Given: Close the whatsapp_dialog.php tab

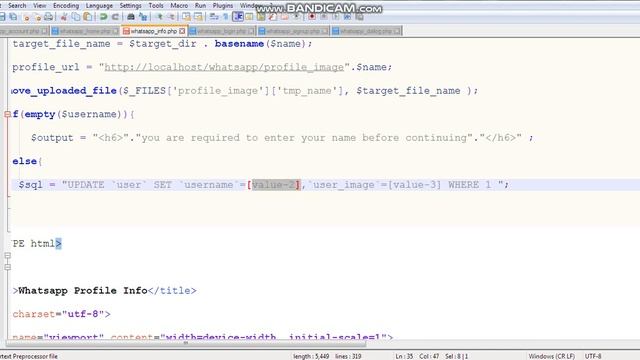Looking at the screenshot, I should pyautogui.click(x=397, y=31).
